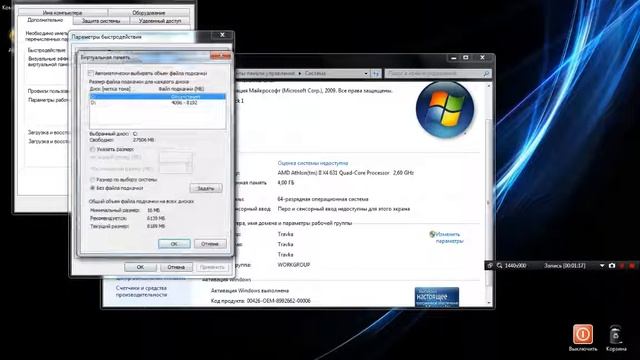Click the rightmost red stop icon on recorder bar
This screenshot has width=640, height=360.
632,266
